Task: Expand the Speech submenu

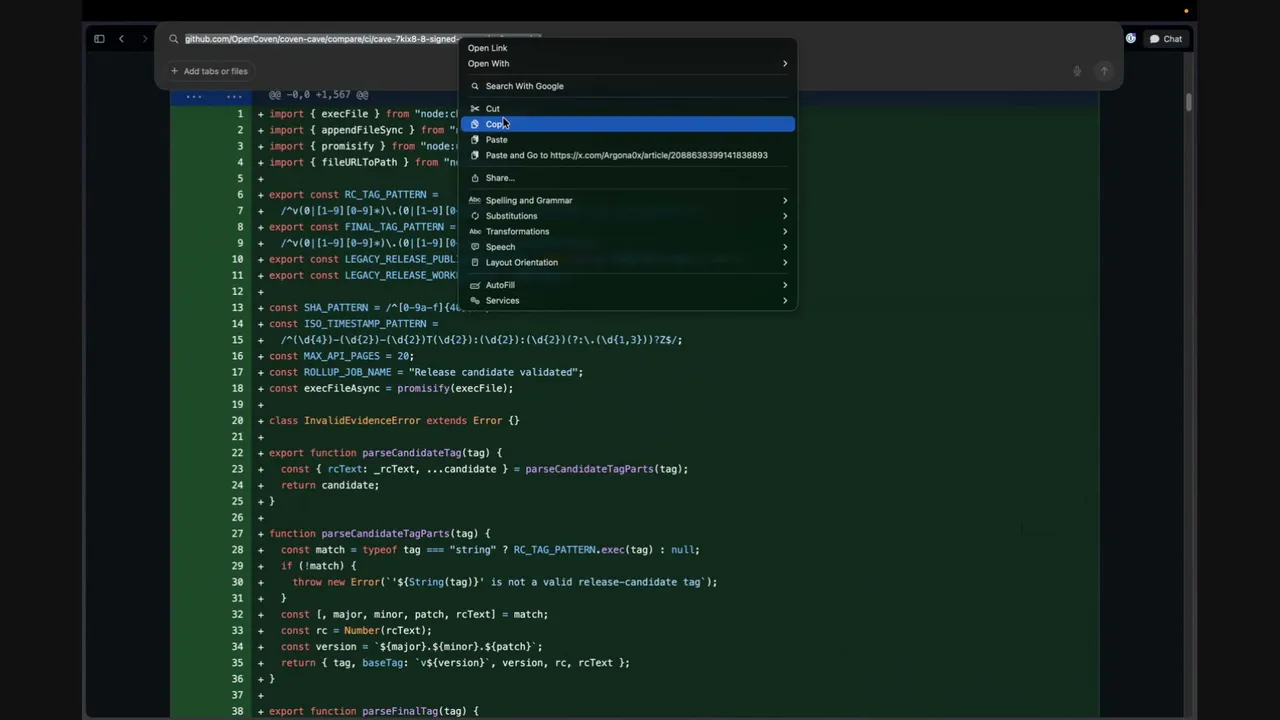Action: [x=628, y=247]
